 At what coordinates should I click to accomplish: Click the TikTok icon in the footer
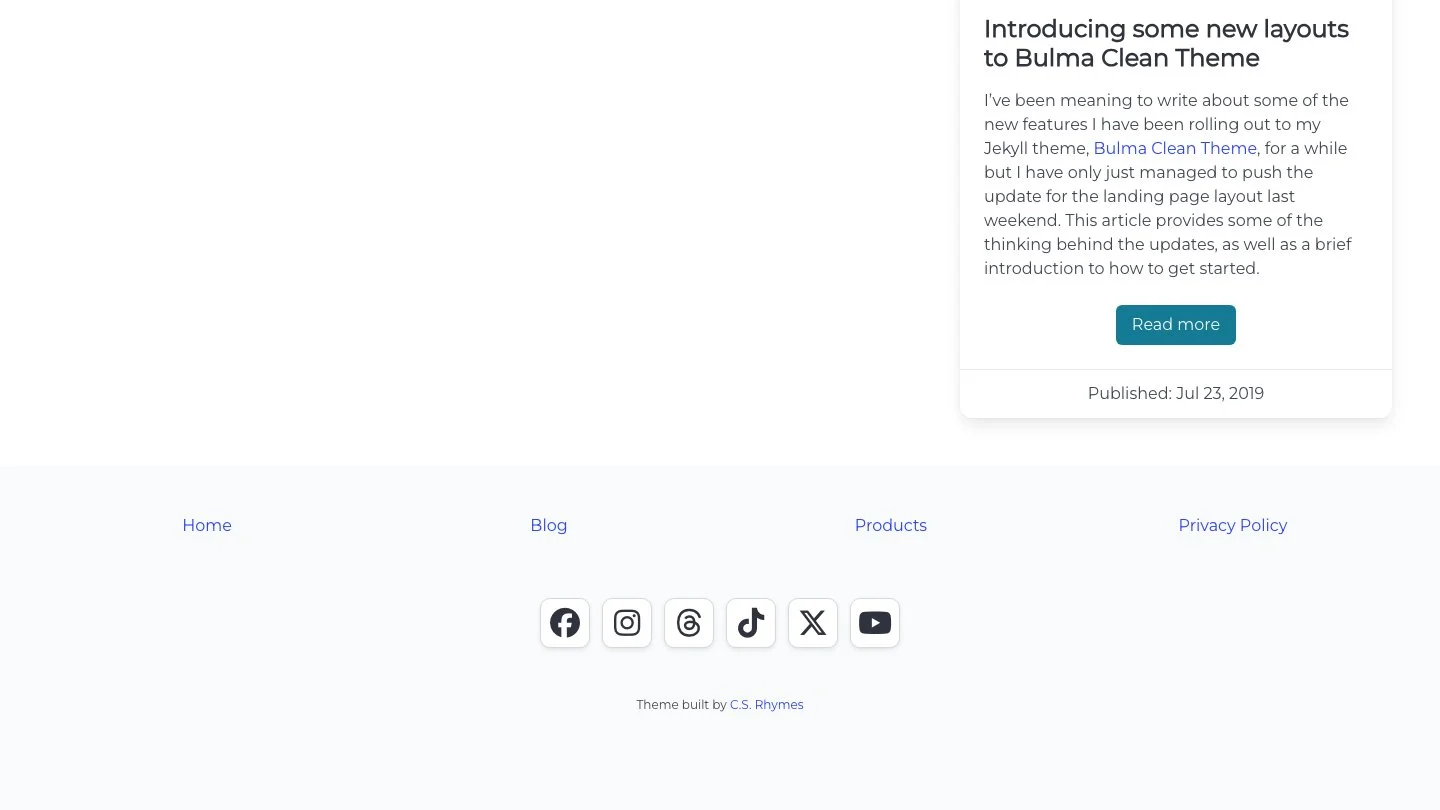click(x=751, y=623)
